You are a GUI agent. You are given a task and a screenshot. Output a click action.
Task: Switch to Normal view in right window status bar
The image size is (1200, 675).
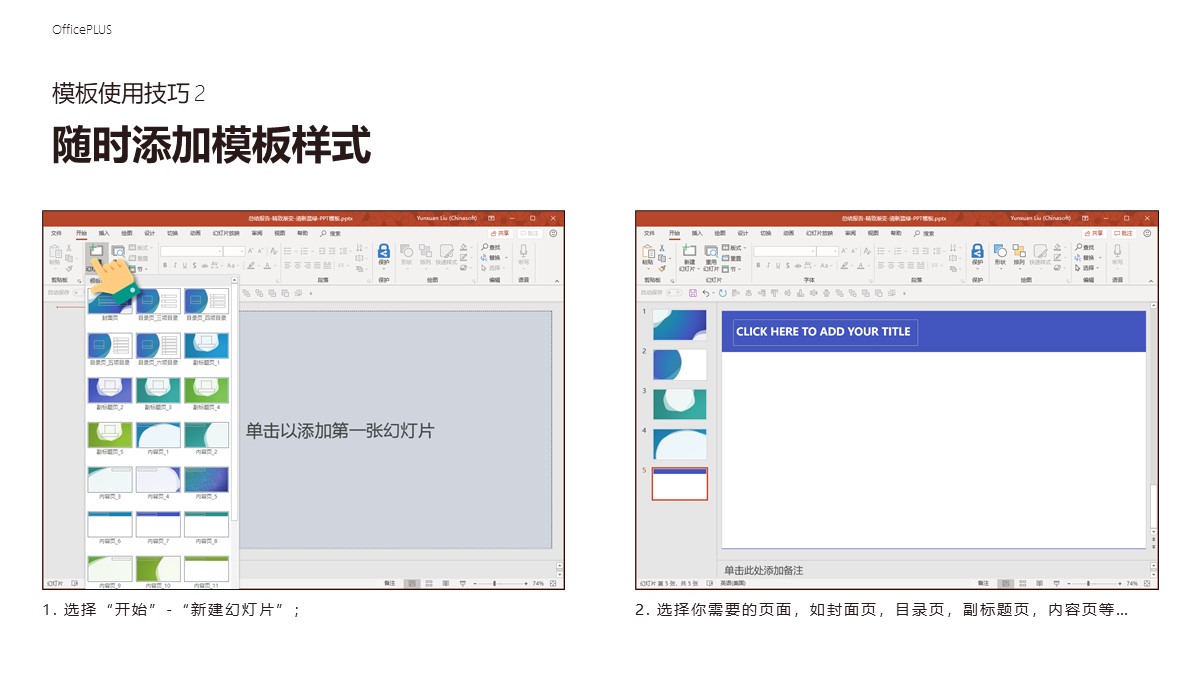click(1005, 583)
